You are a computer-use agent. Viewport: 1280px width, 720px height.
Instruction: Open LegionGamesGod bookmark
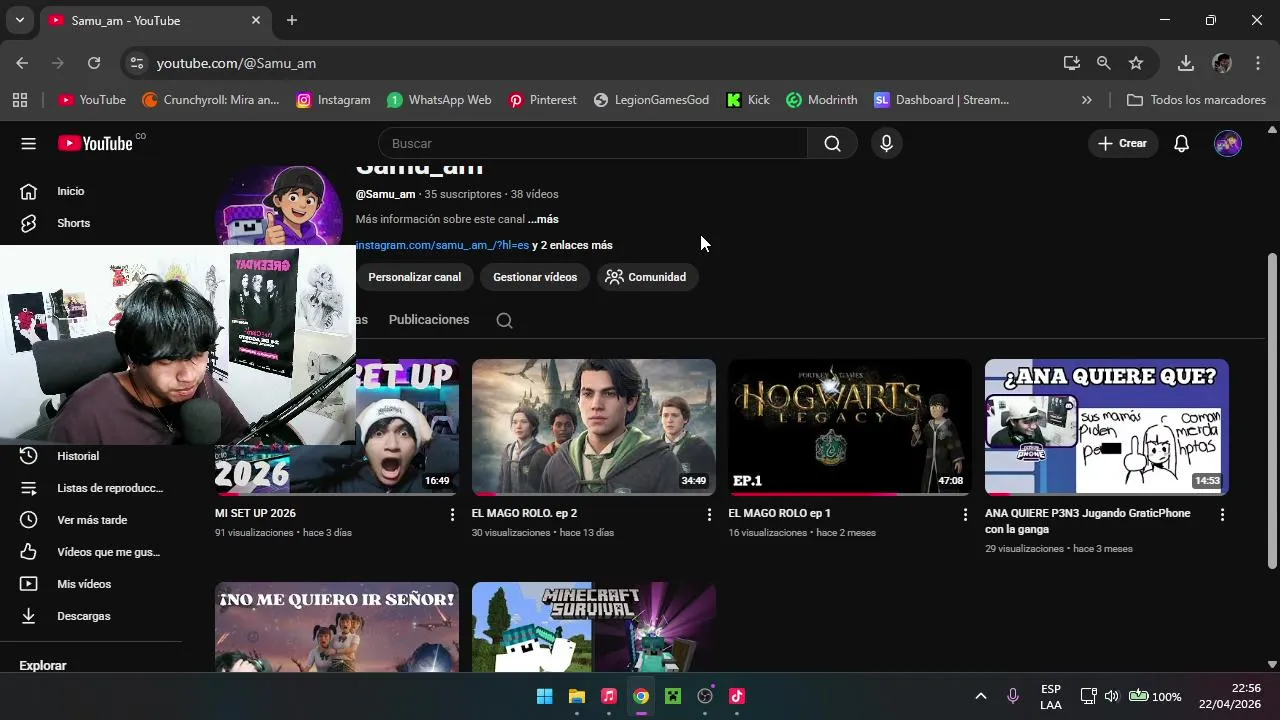tap(651, 100)
